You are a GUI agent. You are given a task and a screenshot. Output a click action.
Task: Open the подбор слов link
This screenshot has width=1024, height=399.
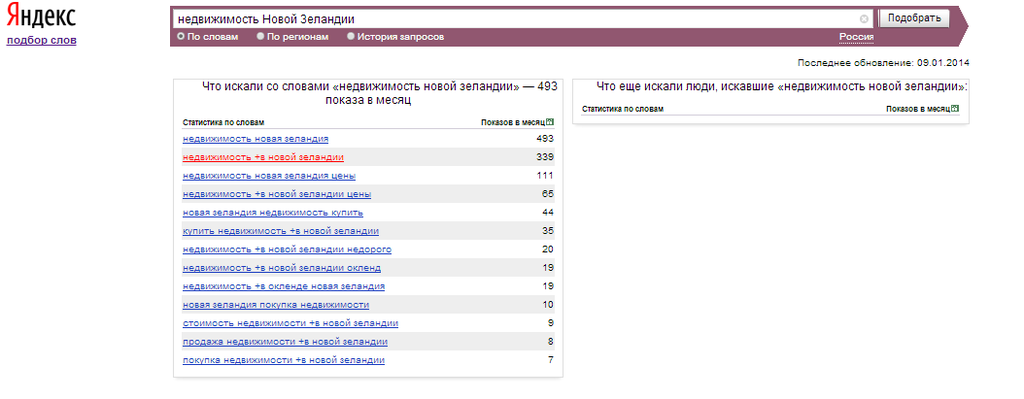pyautogui.click(x=41, y=40)
